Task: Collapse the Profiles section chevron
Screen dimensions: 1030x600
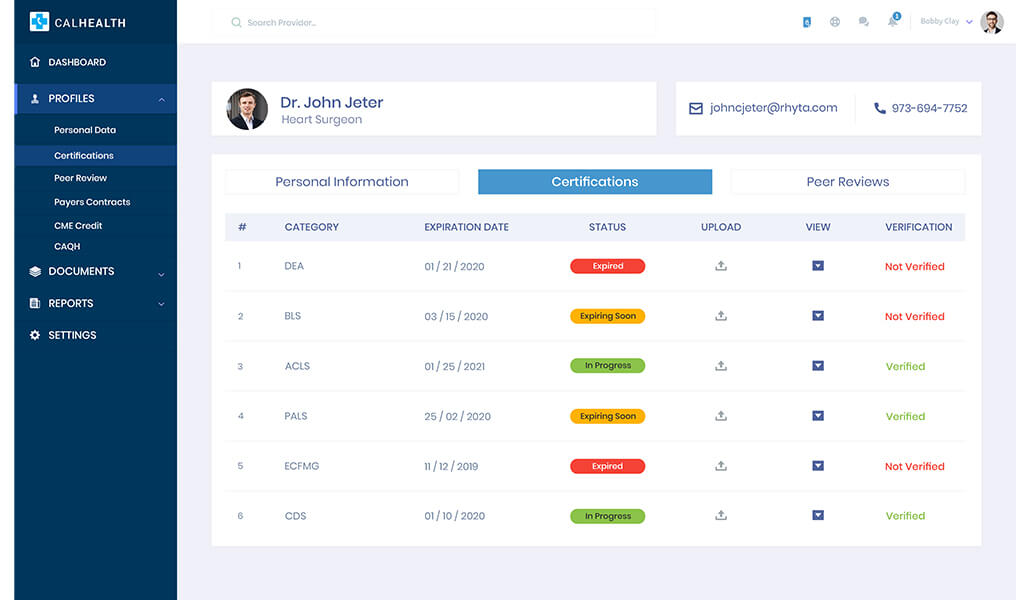Action: click(161, 98)
